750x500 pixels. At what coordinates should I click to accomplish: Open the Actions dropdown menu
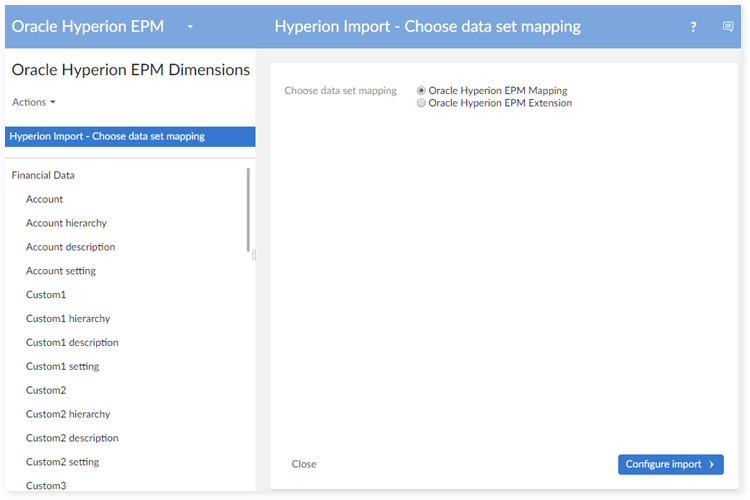[34, 102]
